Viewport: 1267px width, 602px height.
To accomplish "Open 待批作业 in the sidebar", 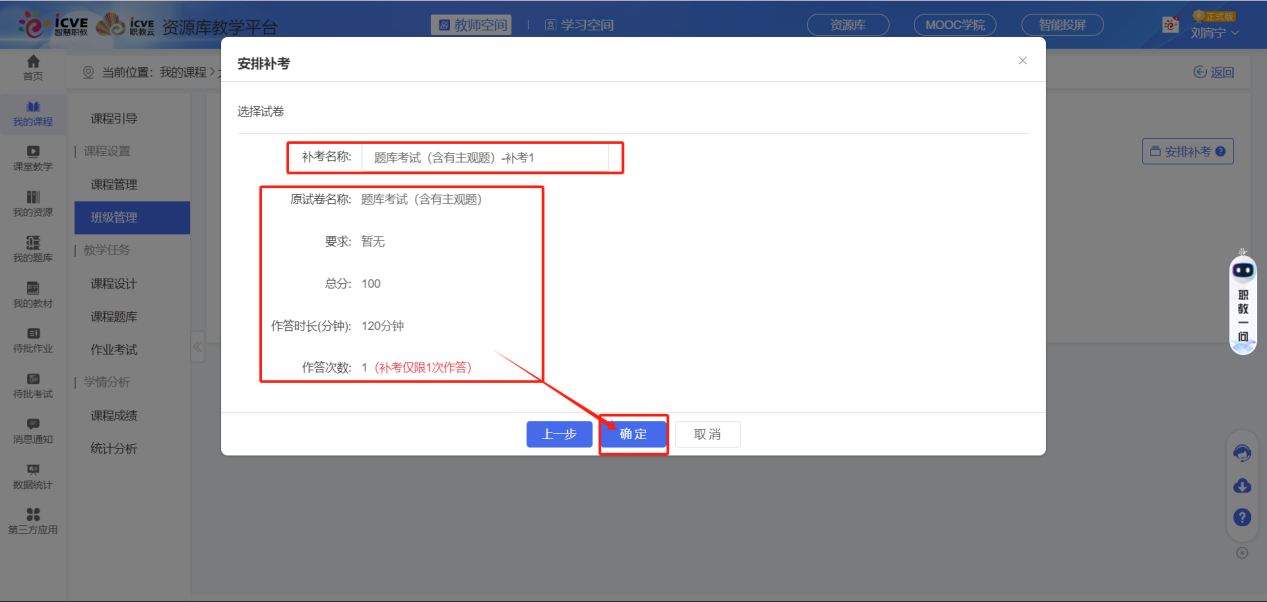I will coord(33,340).
